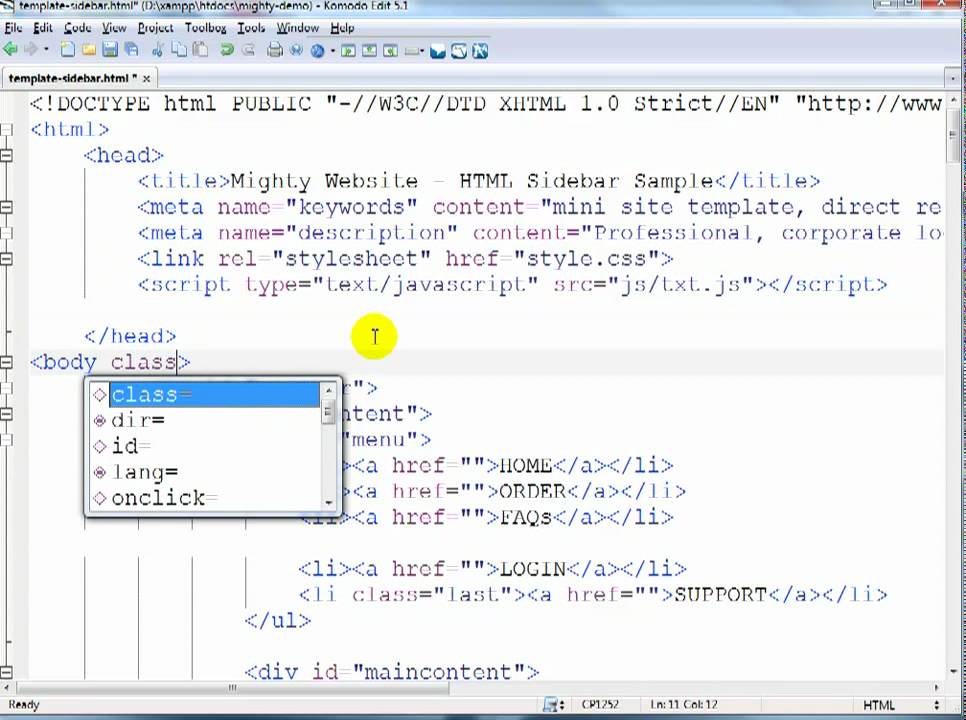Click the Print Preview icon

296,51
